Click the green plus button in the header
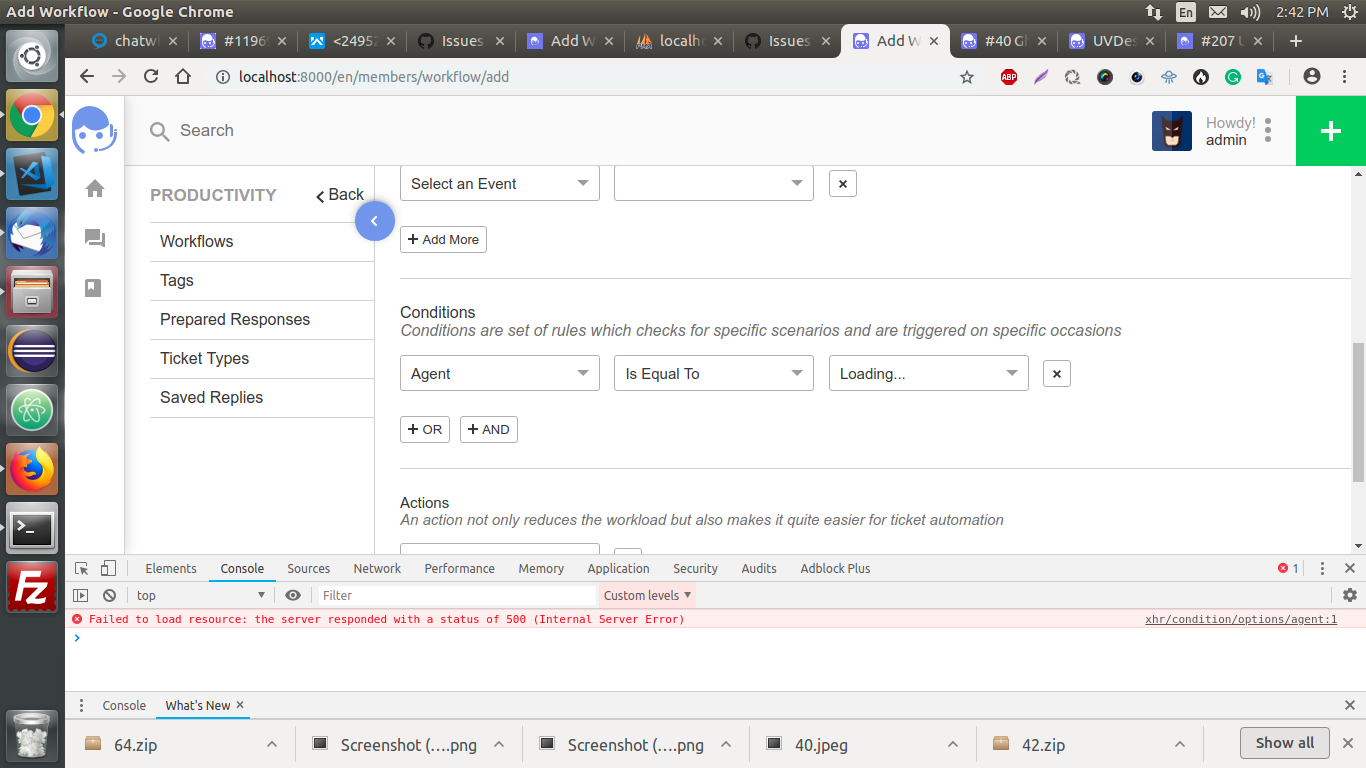1366x768 pixels. pyautogui.click(x=1330, y=130)
